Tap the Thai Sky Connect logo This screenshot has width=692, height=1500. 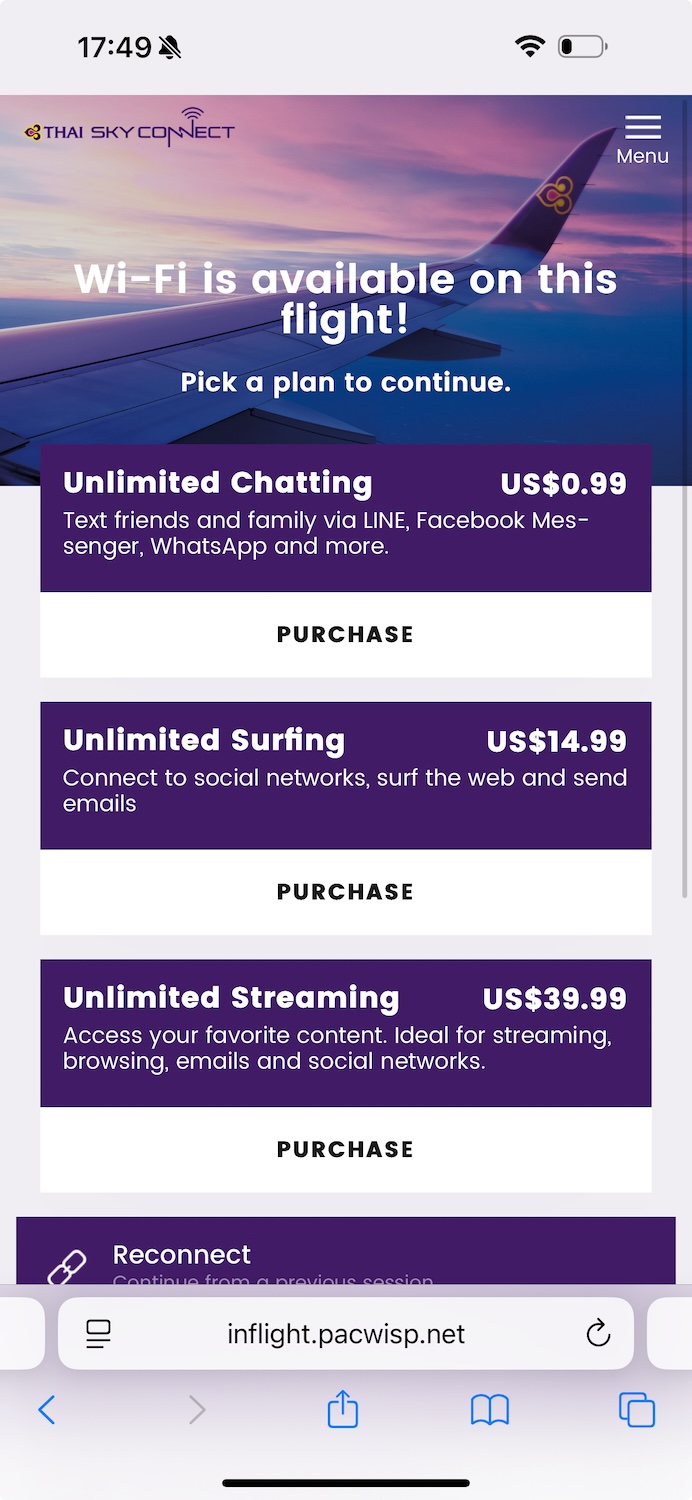pyautogui.click(x=130, y=130)
